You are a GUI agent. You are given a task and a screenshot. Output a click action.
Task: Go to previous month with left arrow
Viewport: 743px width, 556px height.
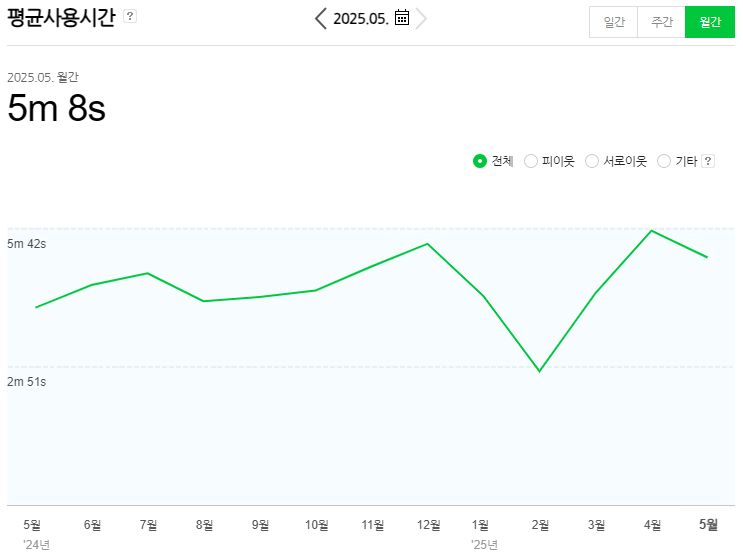pyautogui.click(x=320, y=18)
